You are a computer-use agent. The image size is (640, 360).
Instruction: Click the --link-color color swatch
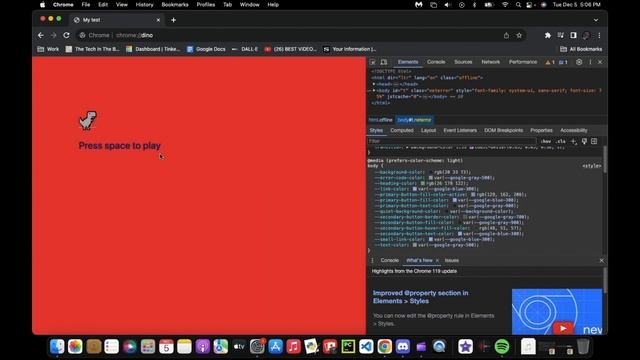point(414,189)
